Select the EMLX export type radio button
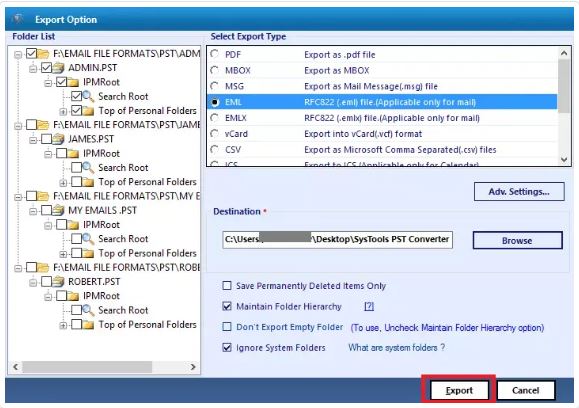The image size is (579, 408). 215,118
